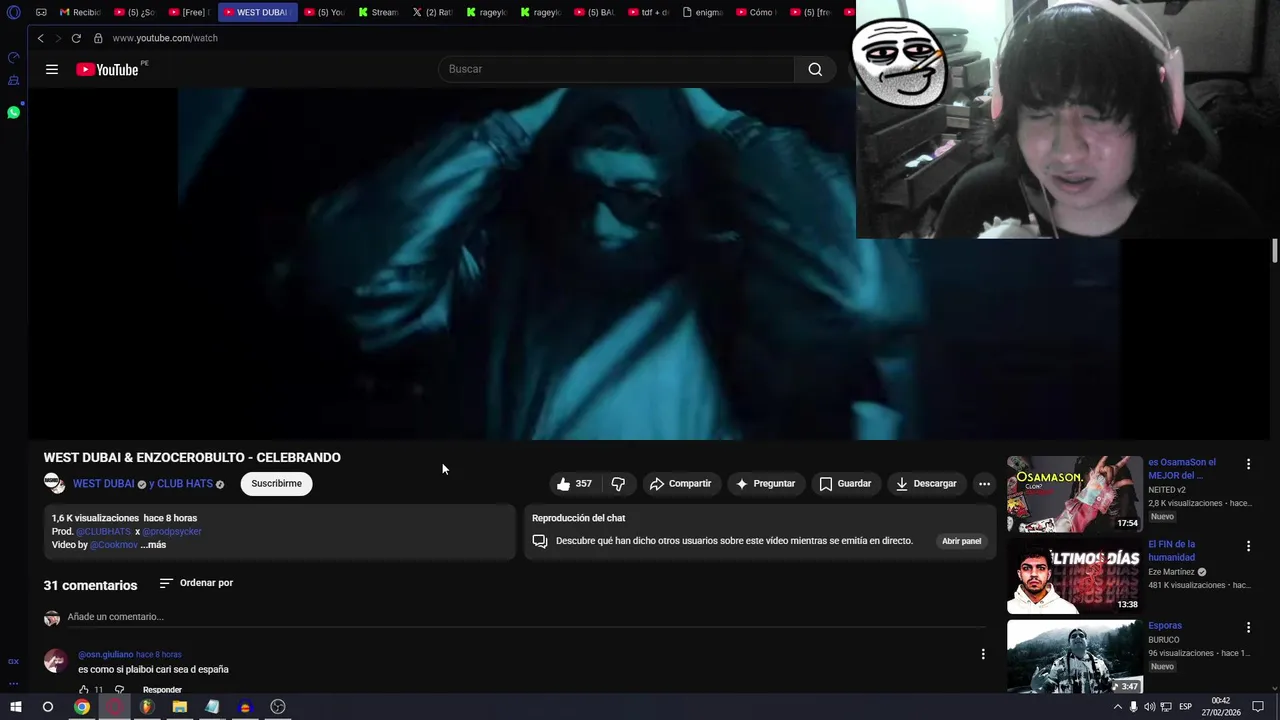Open the Windows notification center icon
The height and width of the screenshot is (720, 1280).
[1258, 707]
